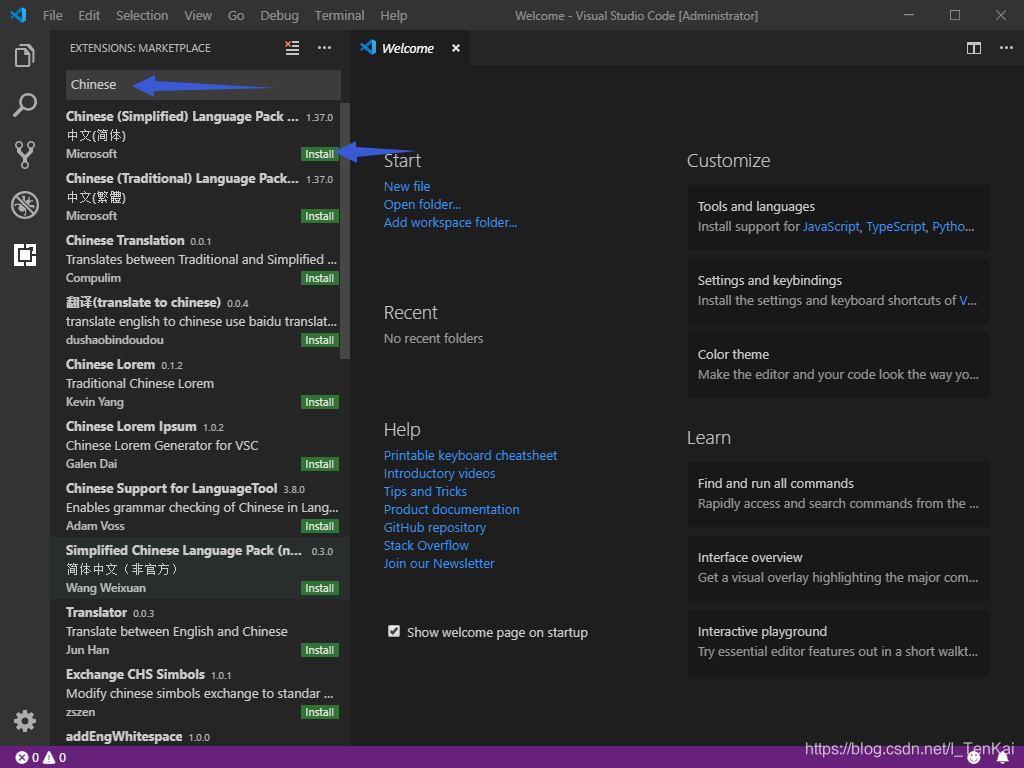Open the Debug menu
Image resolution: width=1024 pixels, height=768 pixels.
point(280,15)
